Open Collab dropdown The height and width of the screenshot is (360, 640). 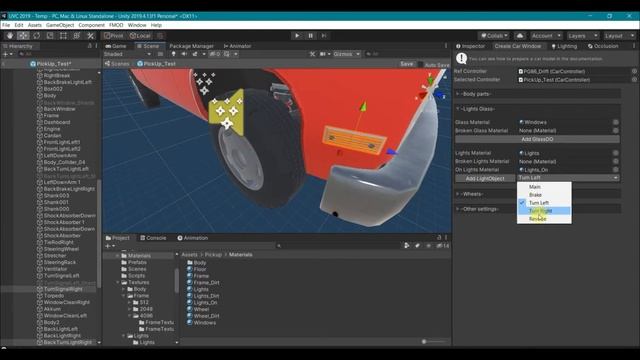[494, 36]
